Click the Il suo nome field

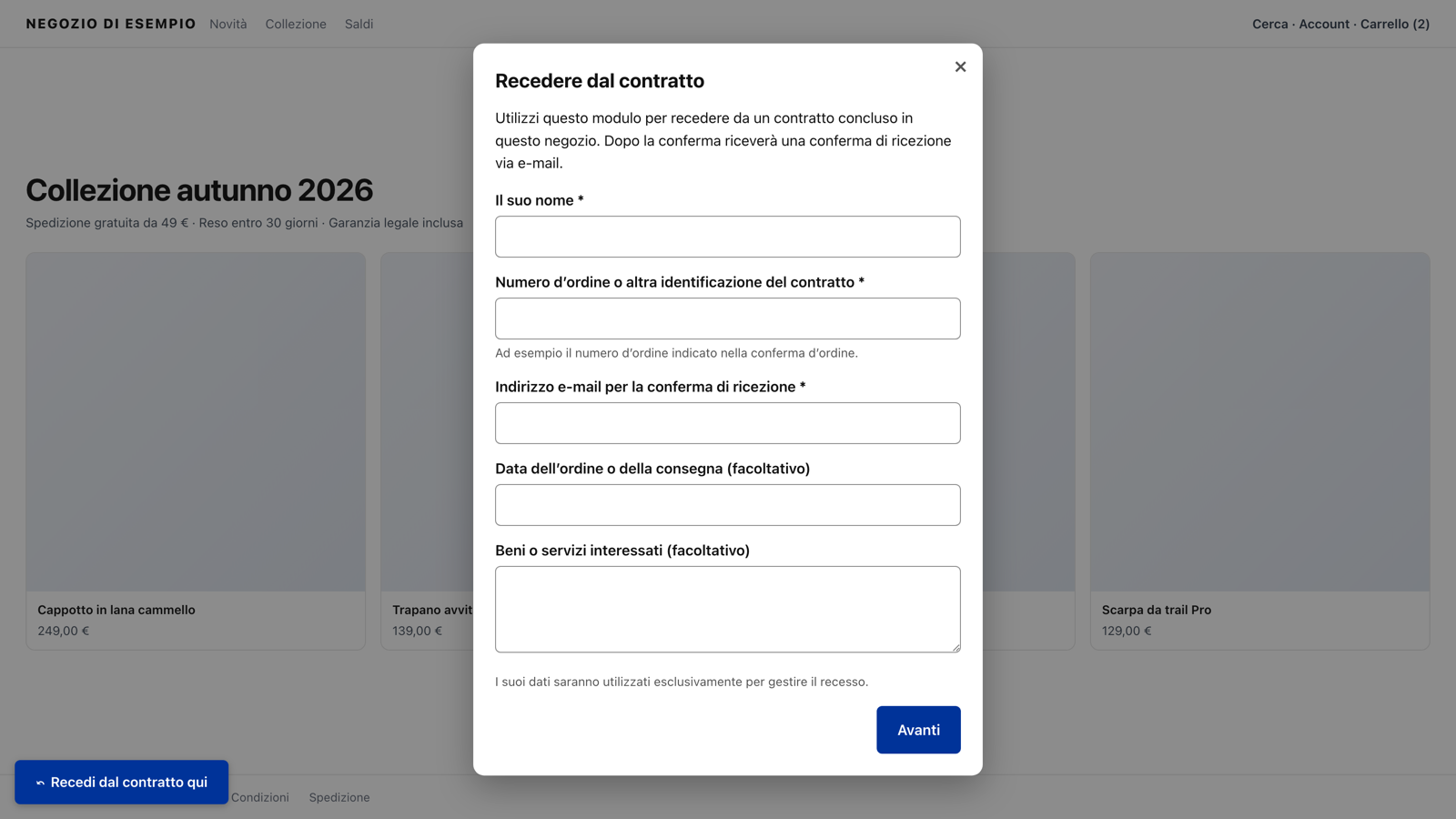(x=728, y=237)
